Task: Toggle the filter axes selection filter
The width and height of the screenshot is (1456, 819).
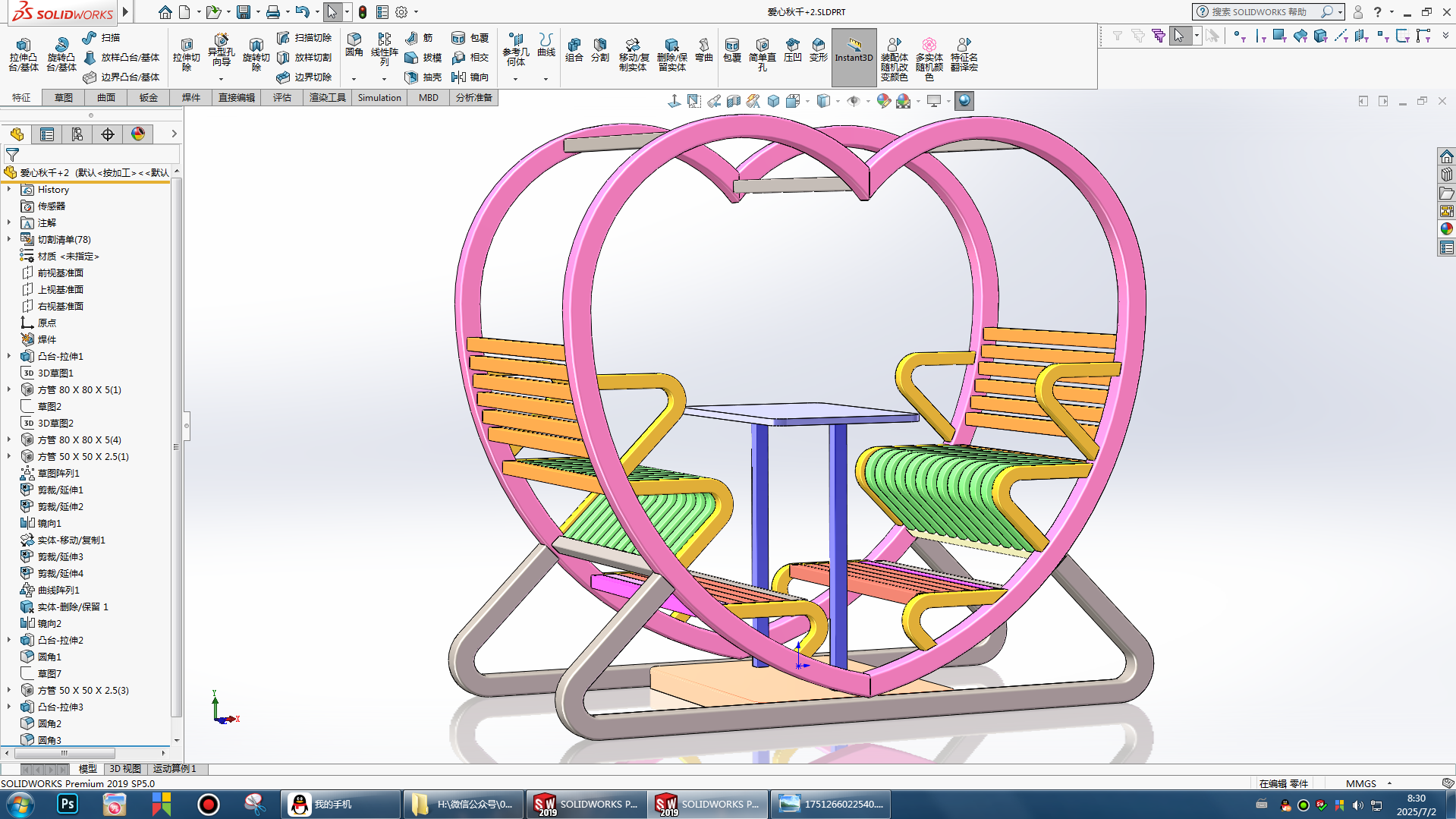Action: (x=1341, y=36)
